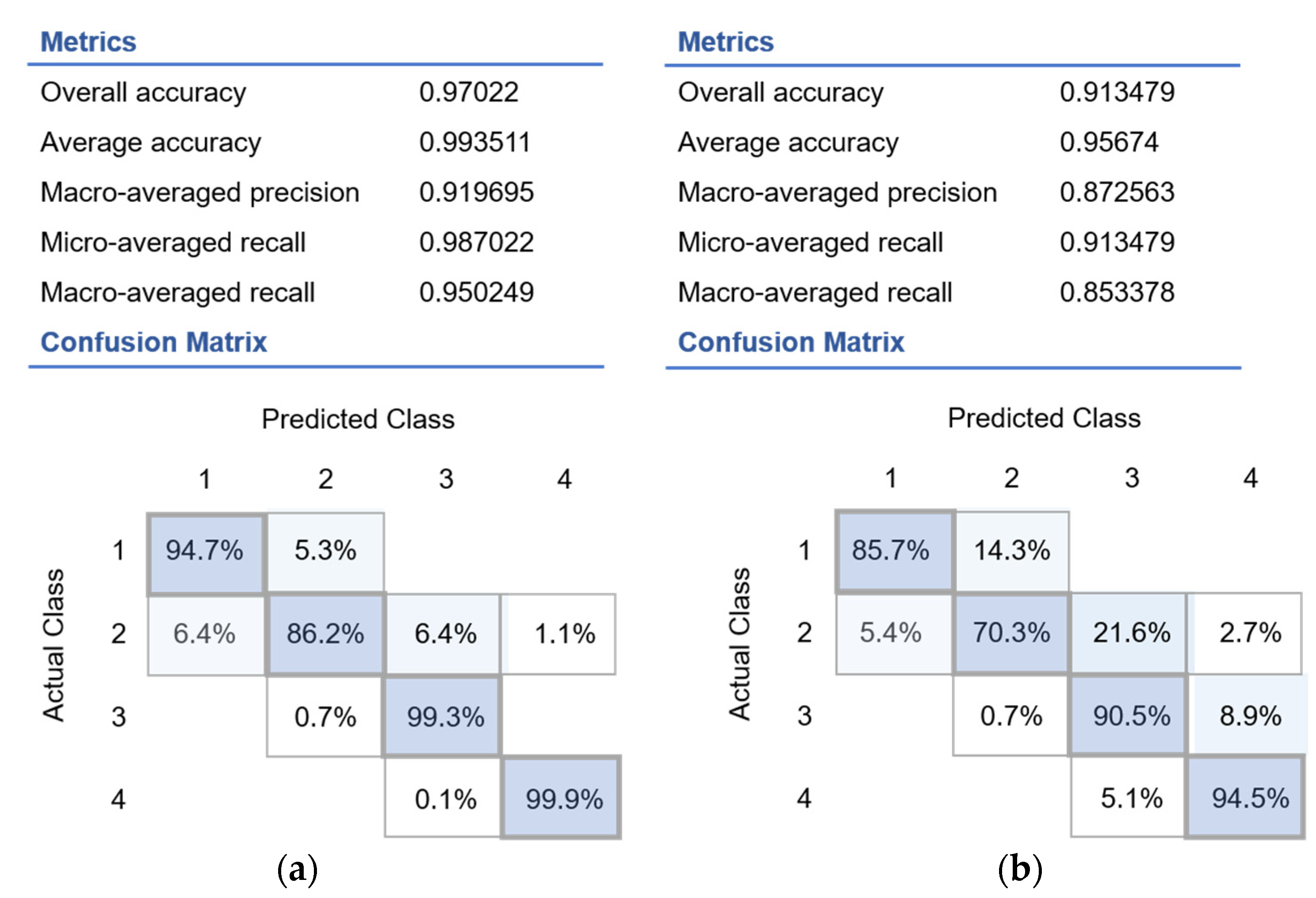This screenshot has height=898, width=1316.
Task: Select the 86.2% diagonal cell in matrix (a)
Action: click(x=326, y=634)
